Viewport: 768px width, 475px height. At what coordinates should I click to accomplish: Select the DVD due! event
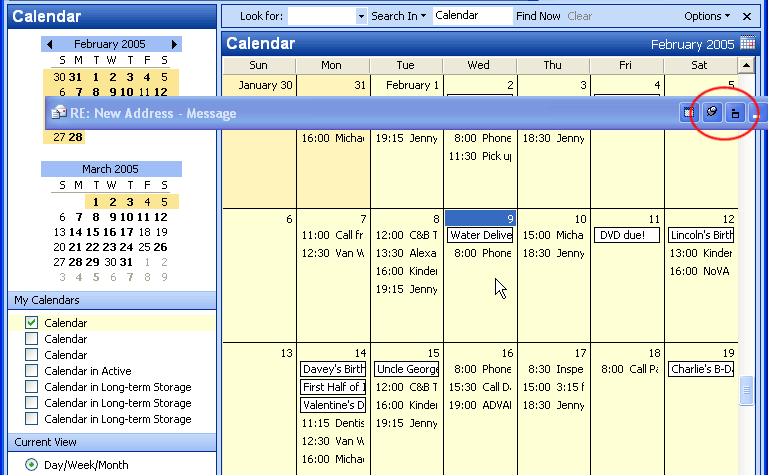(x=626, y=235)
